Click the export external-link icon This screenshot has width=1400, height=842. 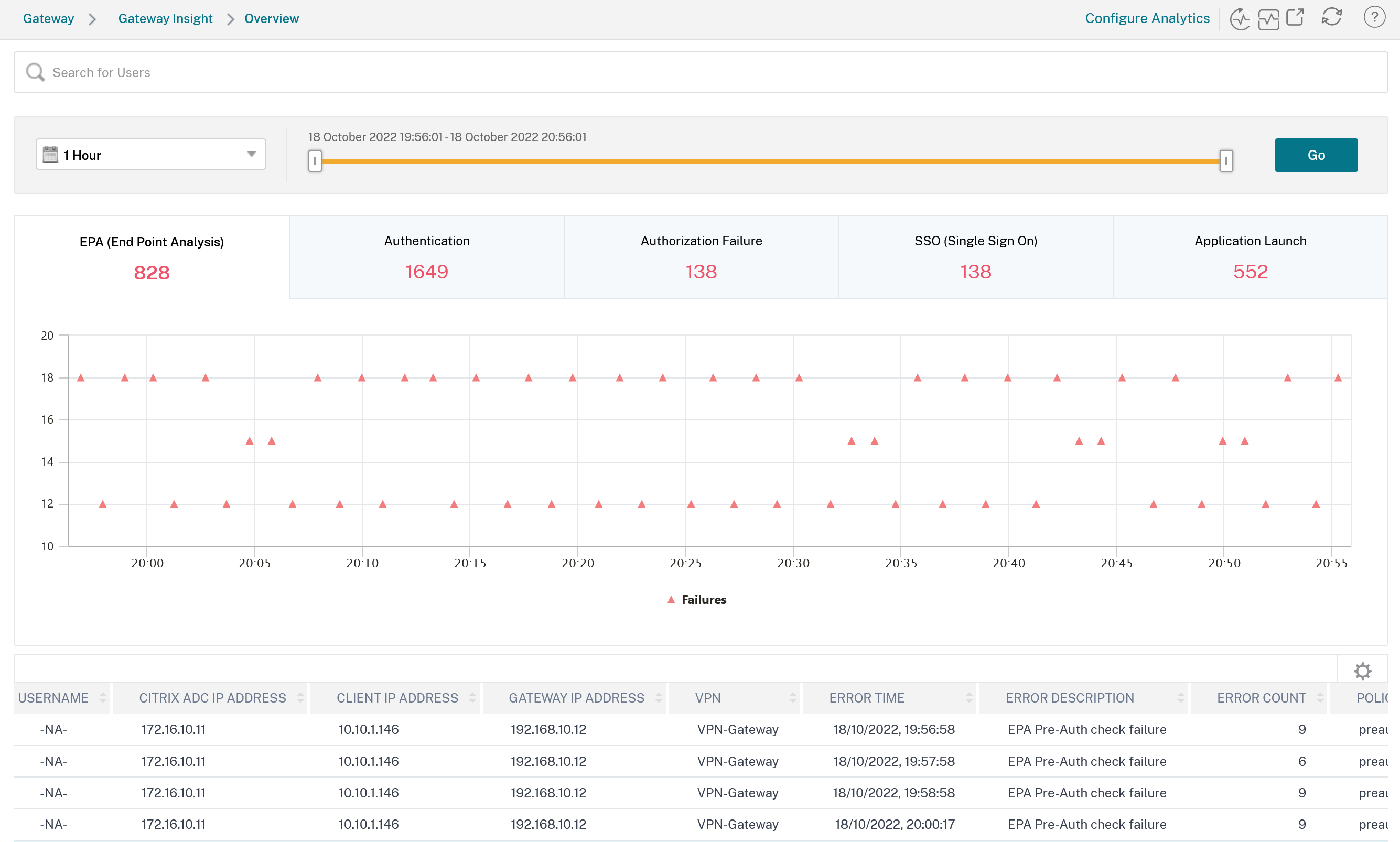pyautogui.click(x=1296, y=18)
